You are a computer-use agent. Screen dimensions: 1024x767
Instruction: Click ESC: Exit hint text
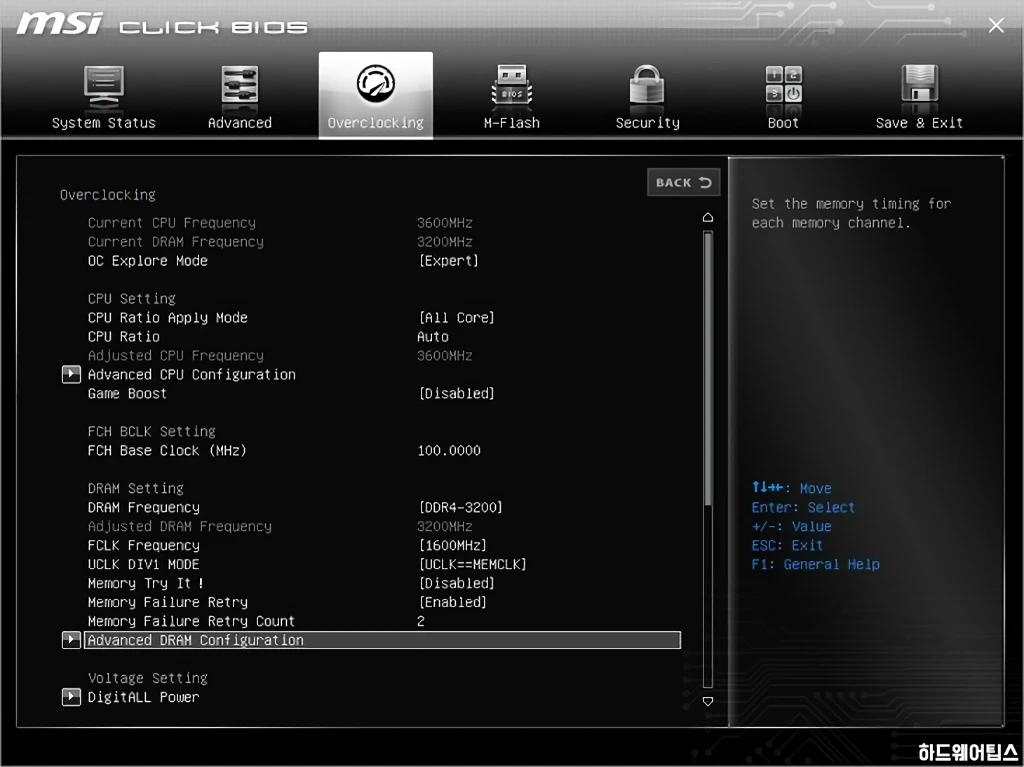tap(787, 545)
